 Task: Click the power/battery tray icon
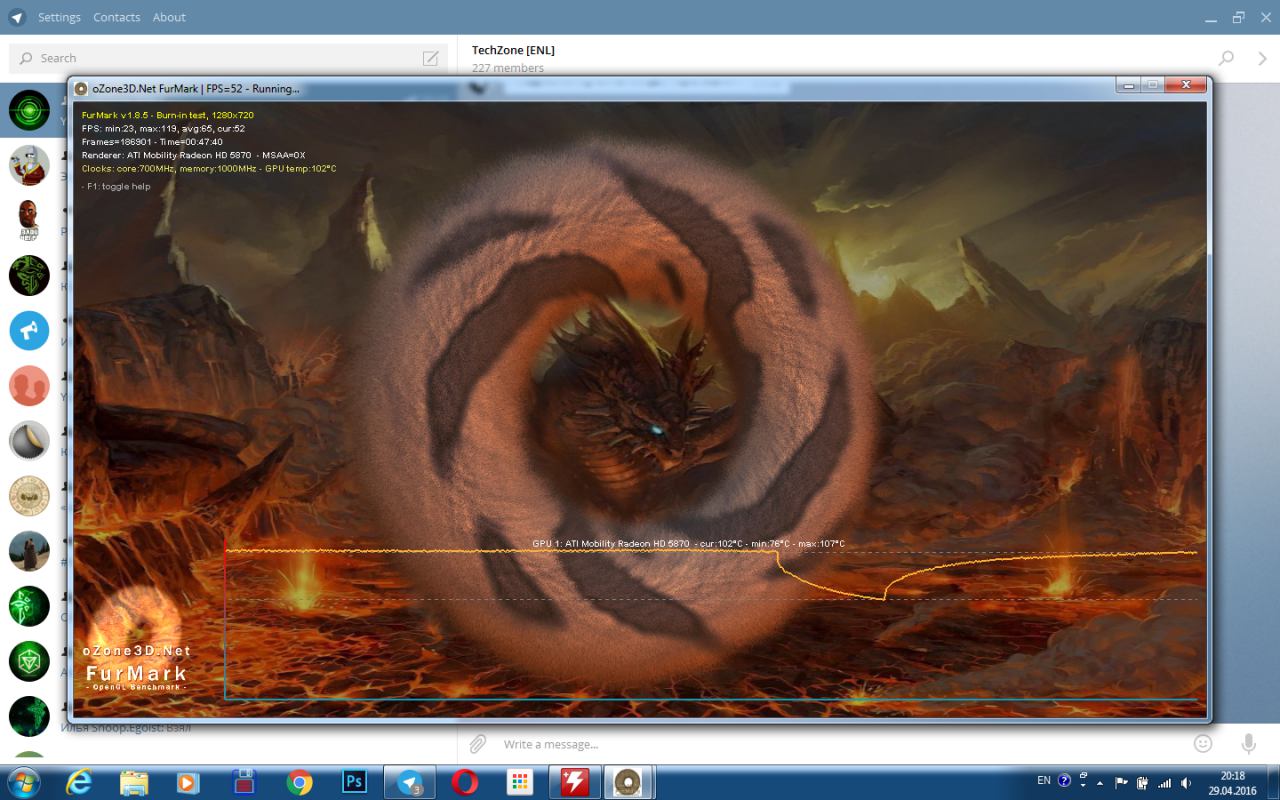pos(1142,783)
